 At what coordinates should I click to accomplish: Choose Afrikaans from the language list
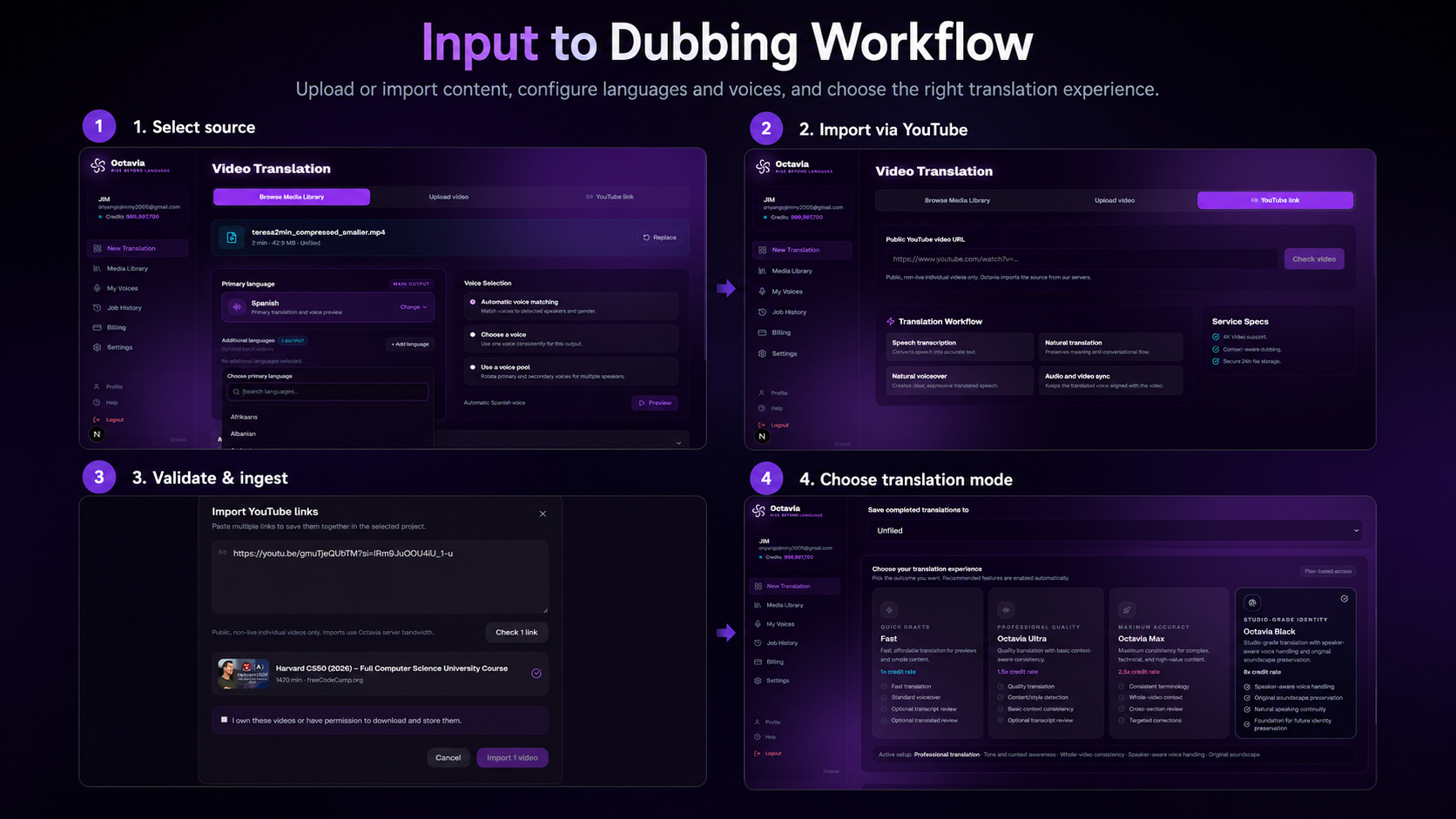tap(244, 417)
